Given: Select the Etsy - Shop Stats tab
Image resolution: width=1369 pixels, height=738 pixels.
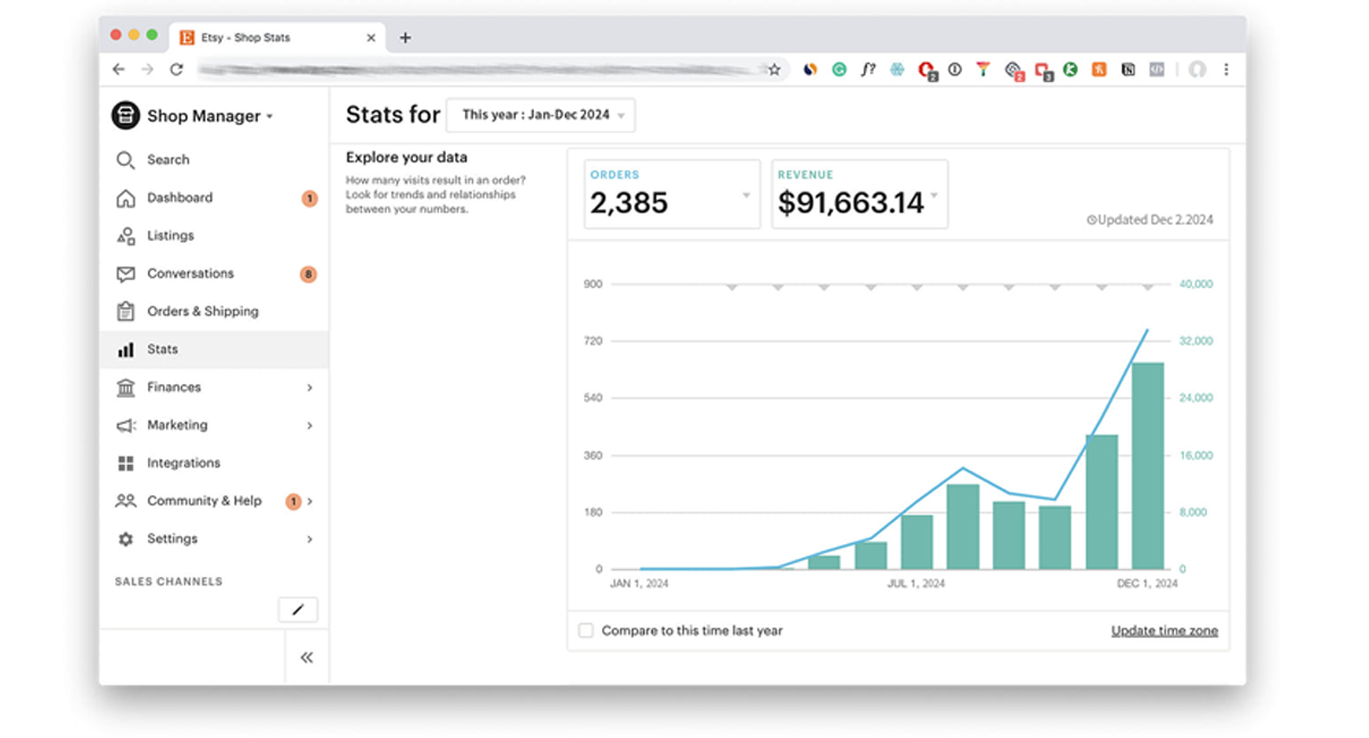Looking at the screenshot, I should coord(275,38).
